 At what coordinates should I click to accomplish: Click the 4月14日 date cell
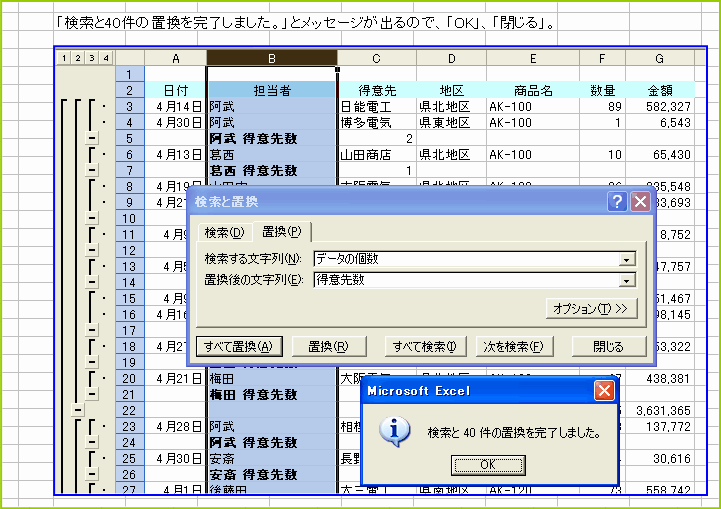[176, 106]
